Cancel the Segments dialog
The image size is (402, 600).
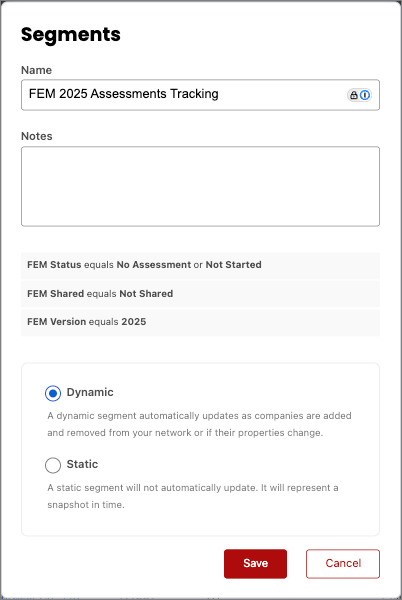tap(343, 564)
